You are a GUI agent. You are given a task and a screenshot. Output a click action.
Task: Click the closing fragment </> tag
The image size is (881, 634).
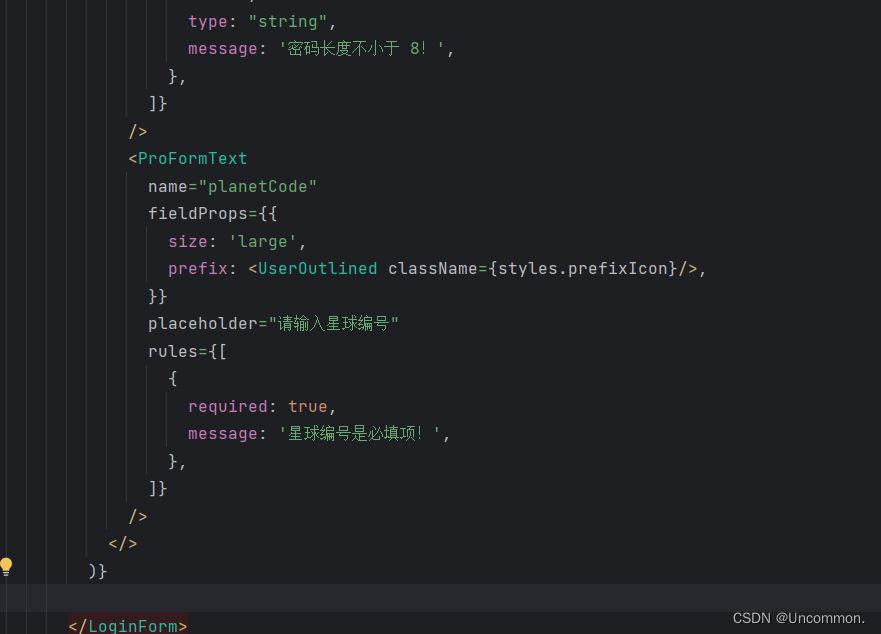[x=122, y=544]
